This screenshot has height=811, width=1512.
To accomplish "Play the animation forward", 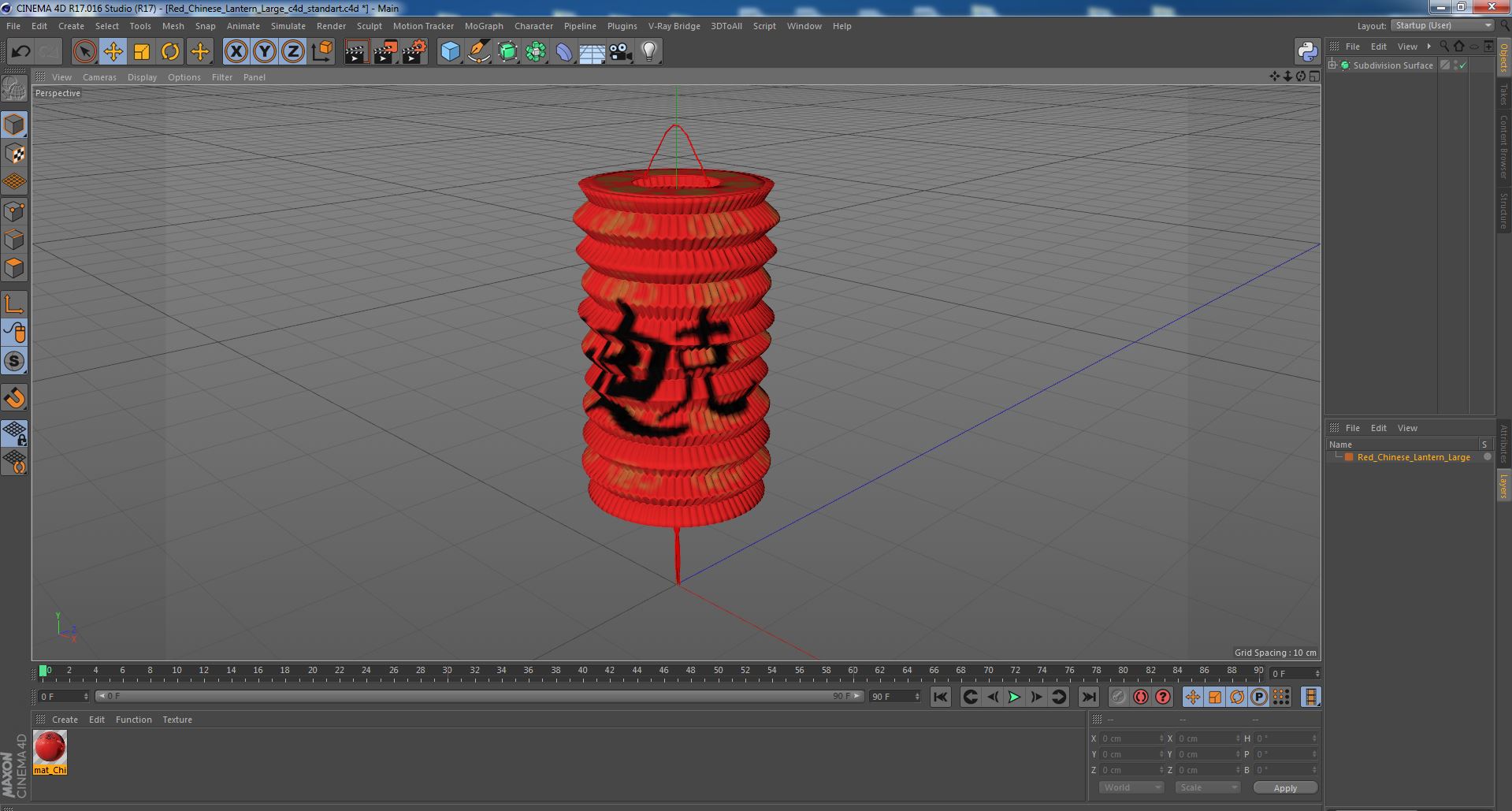I will [1014, 697].
